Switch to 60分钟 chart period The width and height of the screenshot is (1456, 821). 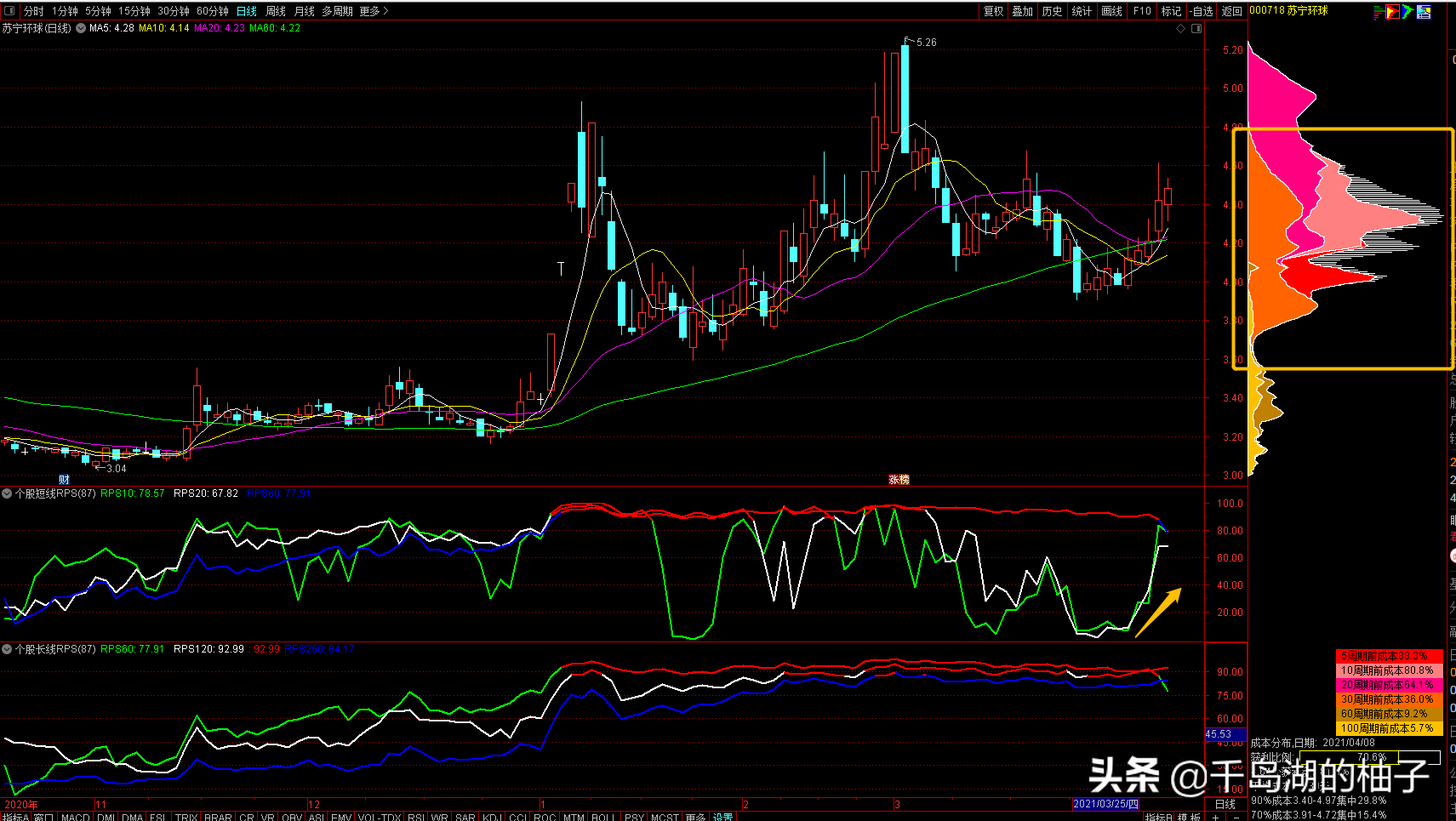[213, 11]
